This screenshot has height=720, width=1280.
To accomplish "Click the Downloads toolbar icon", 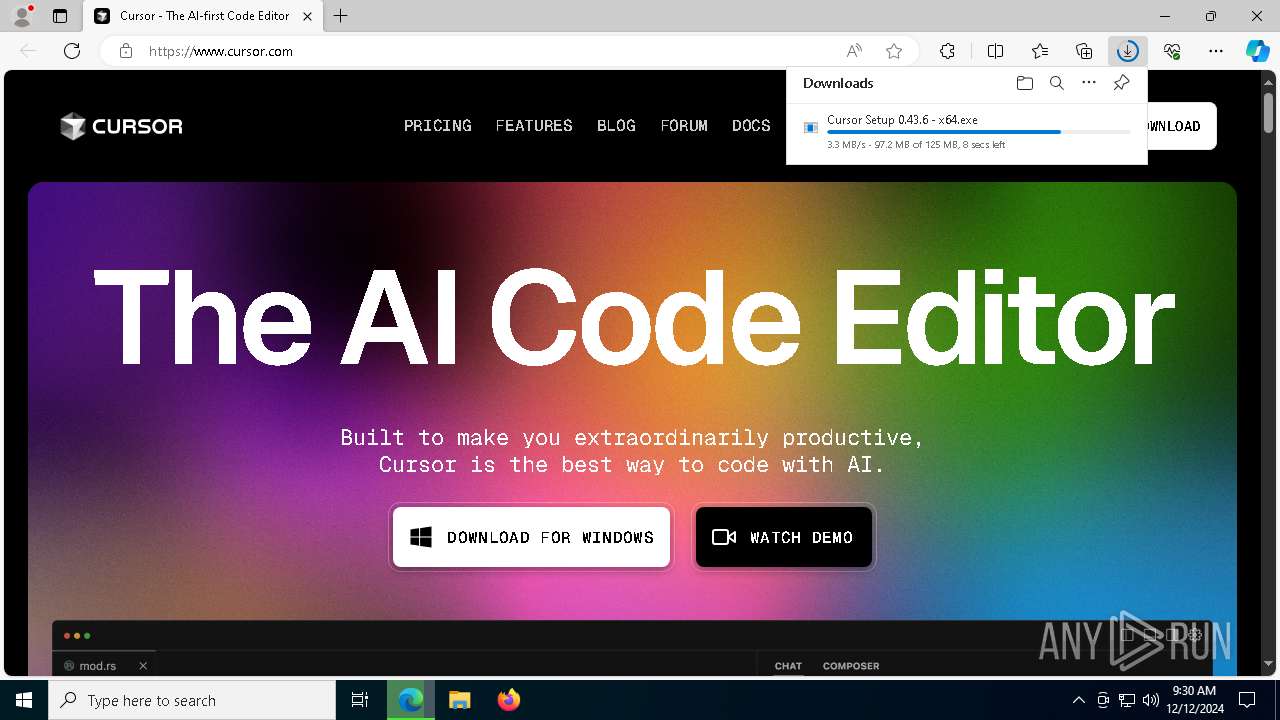I will point(1128,51).
